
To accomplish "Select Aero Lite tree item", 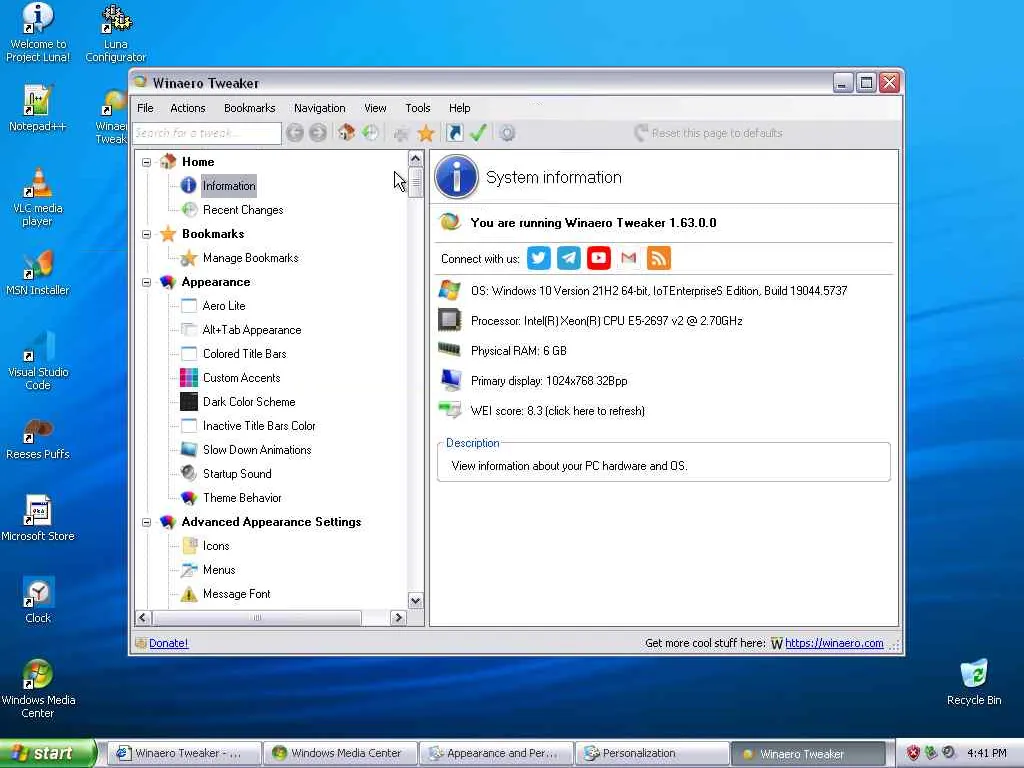I will coord(224,306).
